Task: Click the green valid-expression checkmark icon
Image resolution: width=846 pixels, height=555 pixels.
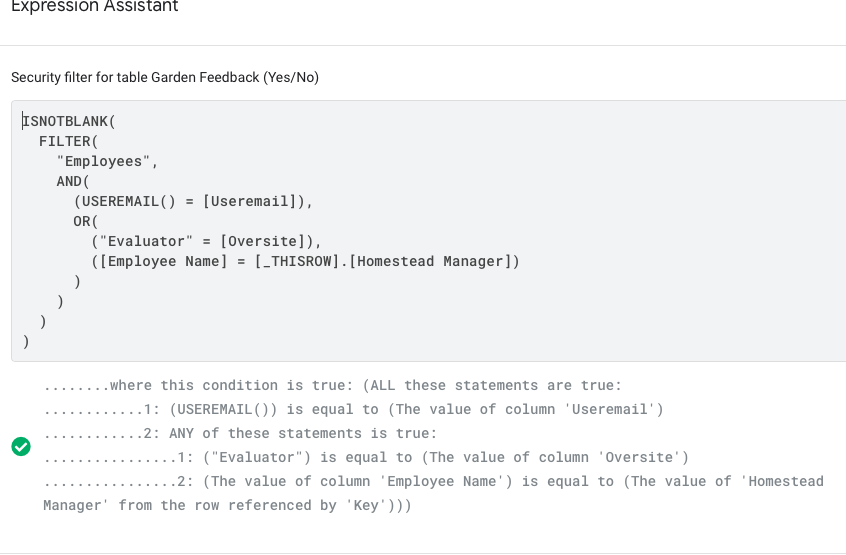Action: (x=21, y=446)
